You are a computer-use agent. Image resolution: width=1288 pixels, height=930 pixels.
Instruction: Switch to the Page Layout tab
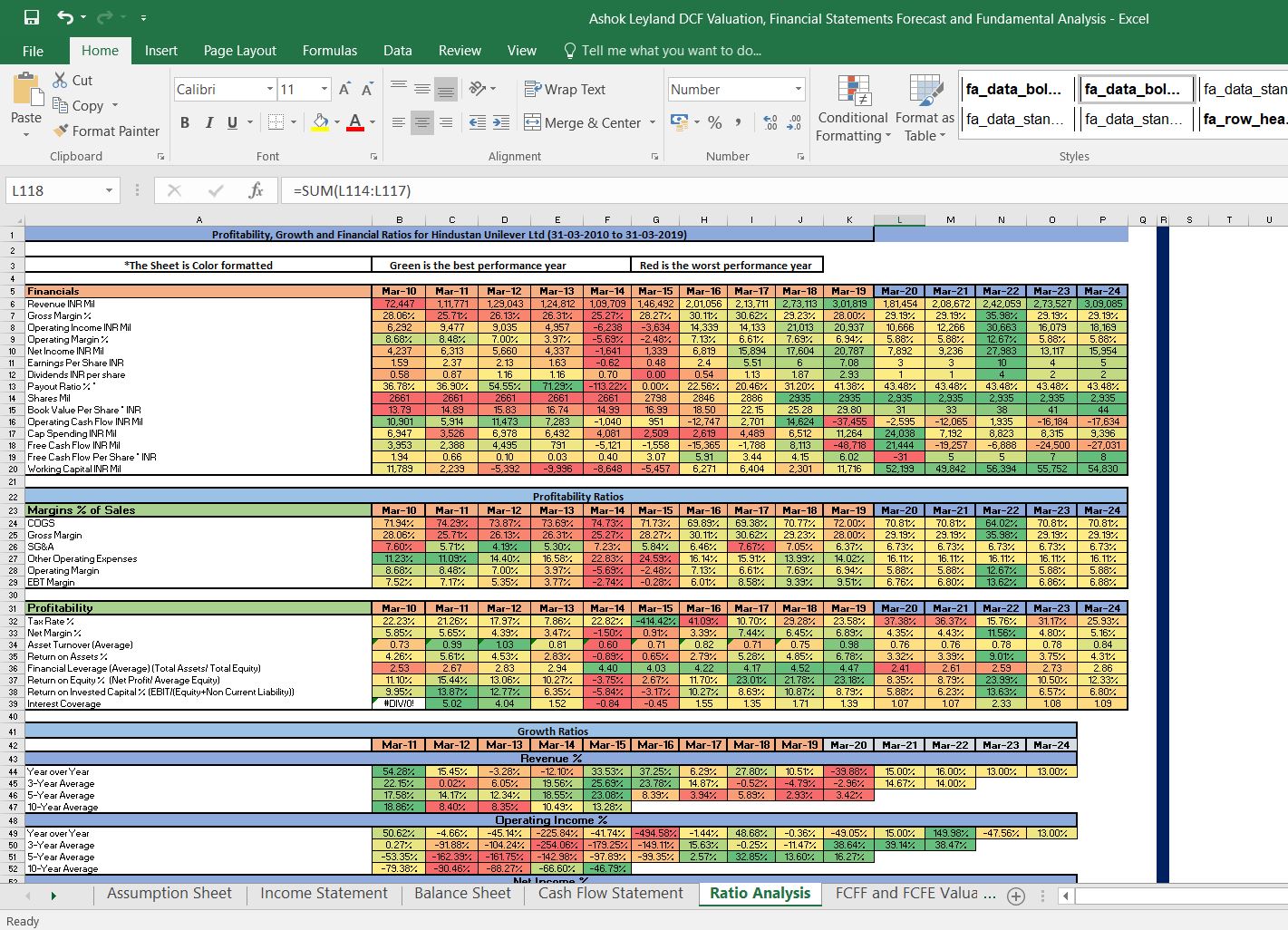click(240, 51)
